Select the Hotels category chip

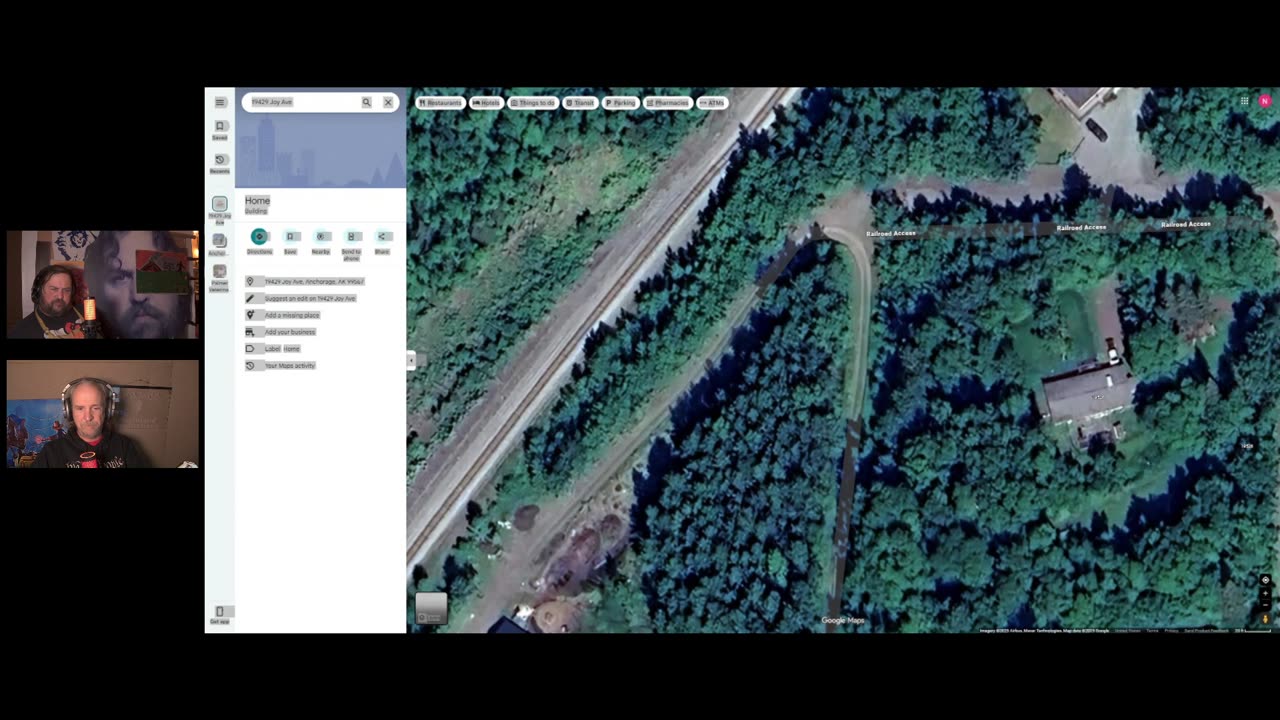click(x=486, y=103)
